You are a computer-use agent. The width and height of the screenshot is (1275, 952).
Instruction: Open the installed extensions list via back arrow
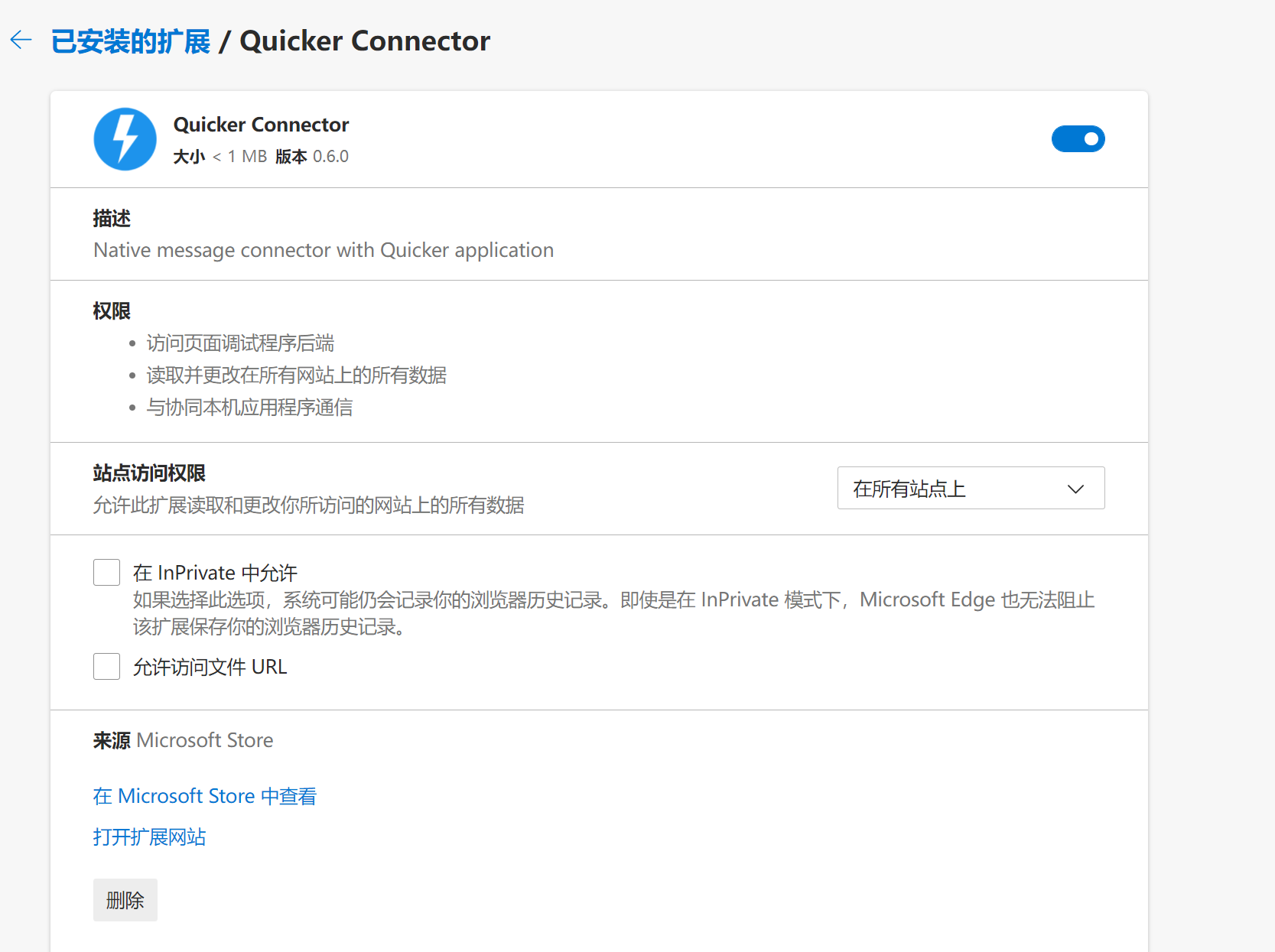click(20, 40)
